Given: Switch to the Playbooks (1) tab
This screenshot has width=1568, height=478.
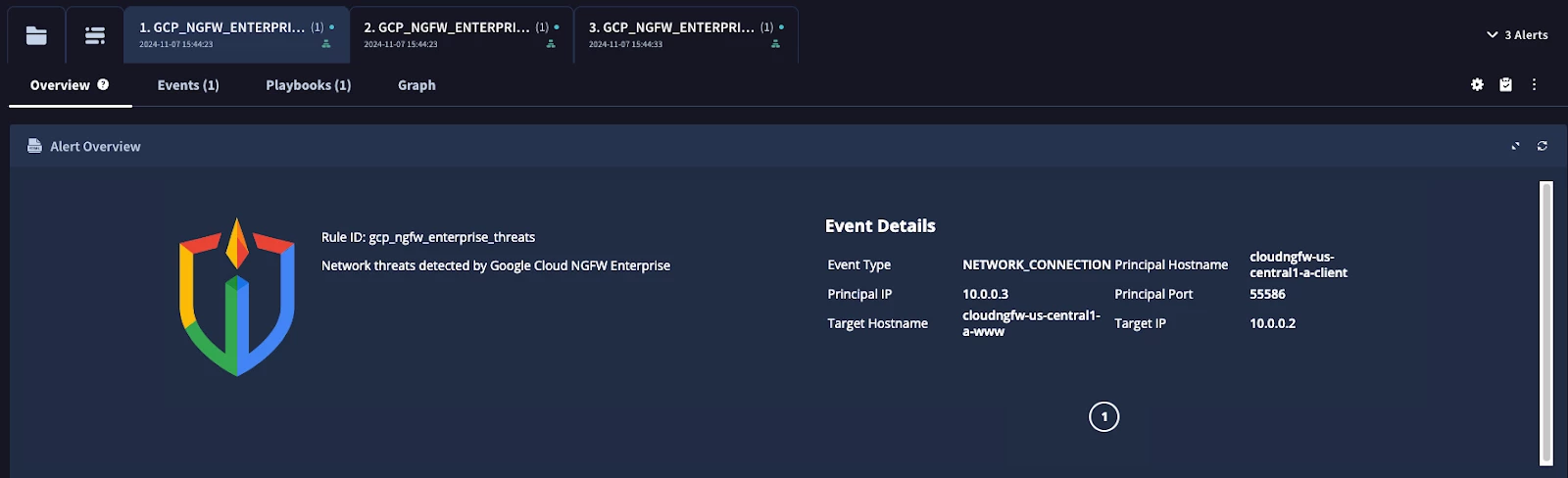Looking at the screenshot, I should pos(309,85).
